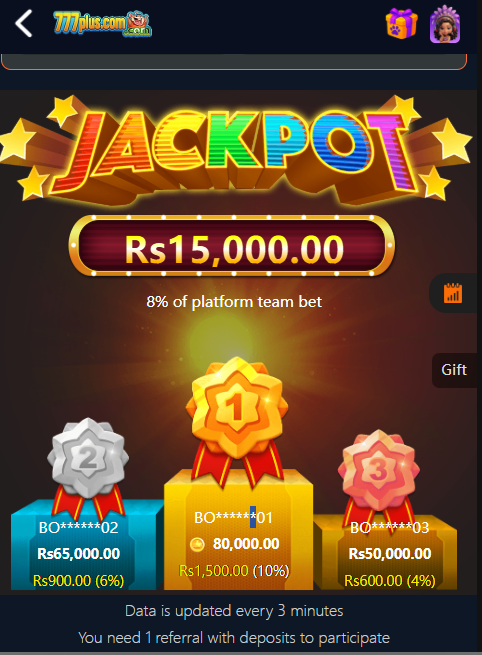Open the orange calendar chart side icon
The width and height of the screenshot is (482, 655).
(x=453, y=293)
